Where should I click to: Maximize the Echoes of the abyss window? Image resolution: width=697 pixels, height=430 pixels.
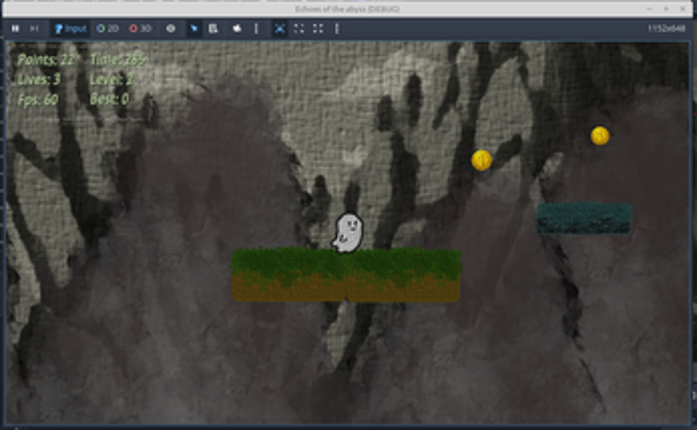[x=667, y=7]
